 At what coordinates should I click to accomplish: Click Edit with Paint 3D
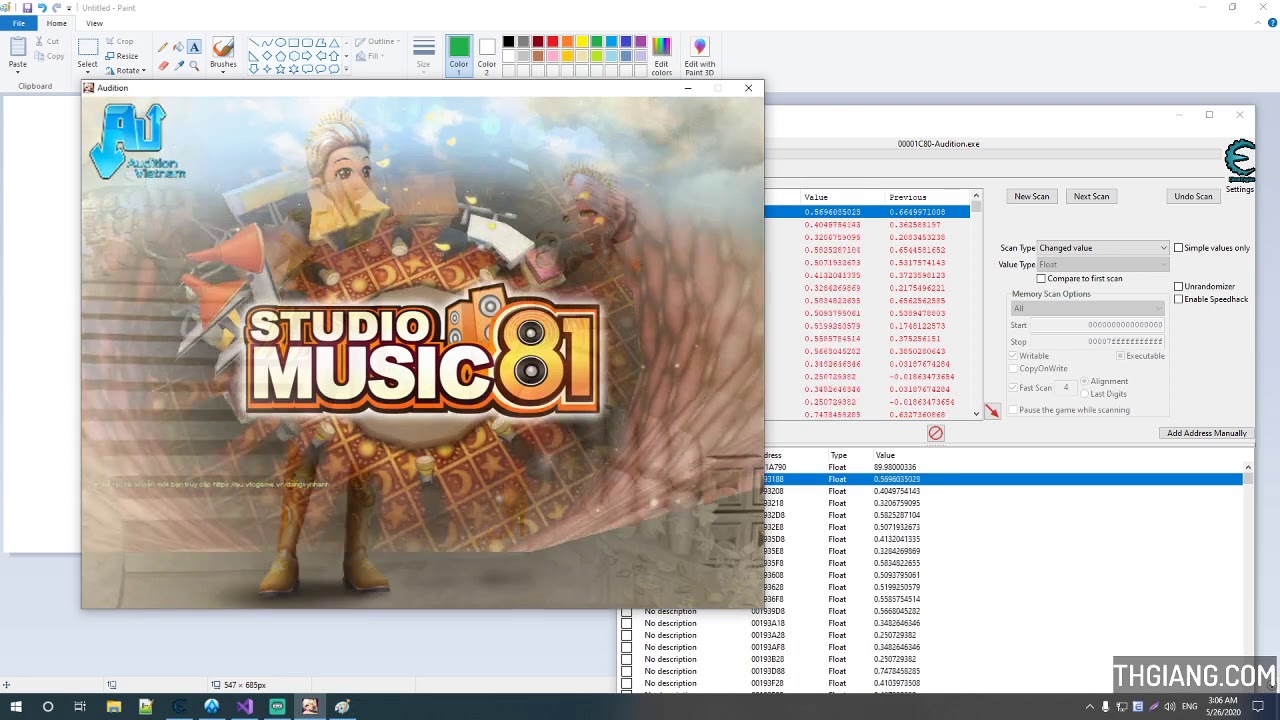pos(699,56)
